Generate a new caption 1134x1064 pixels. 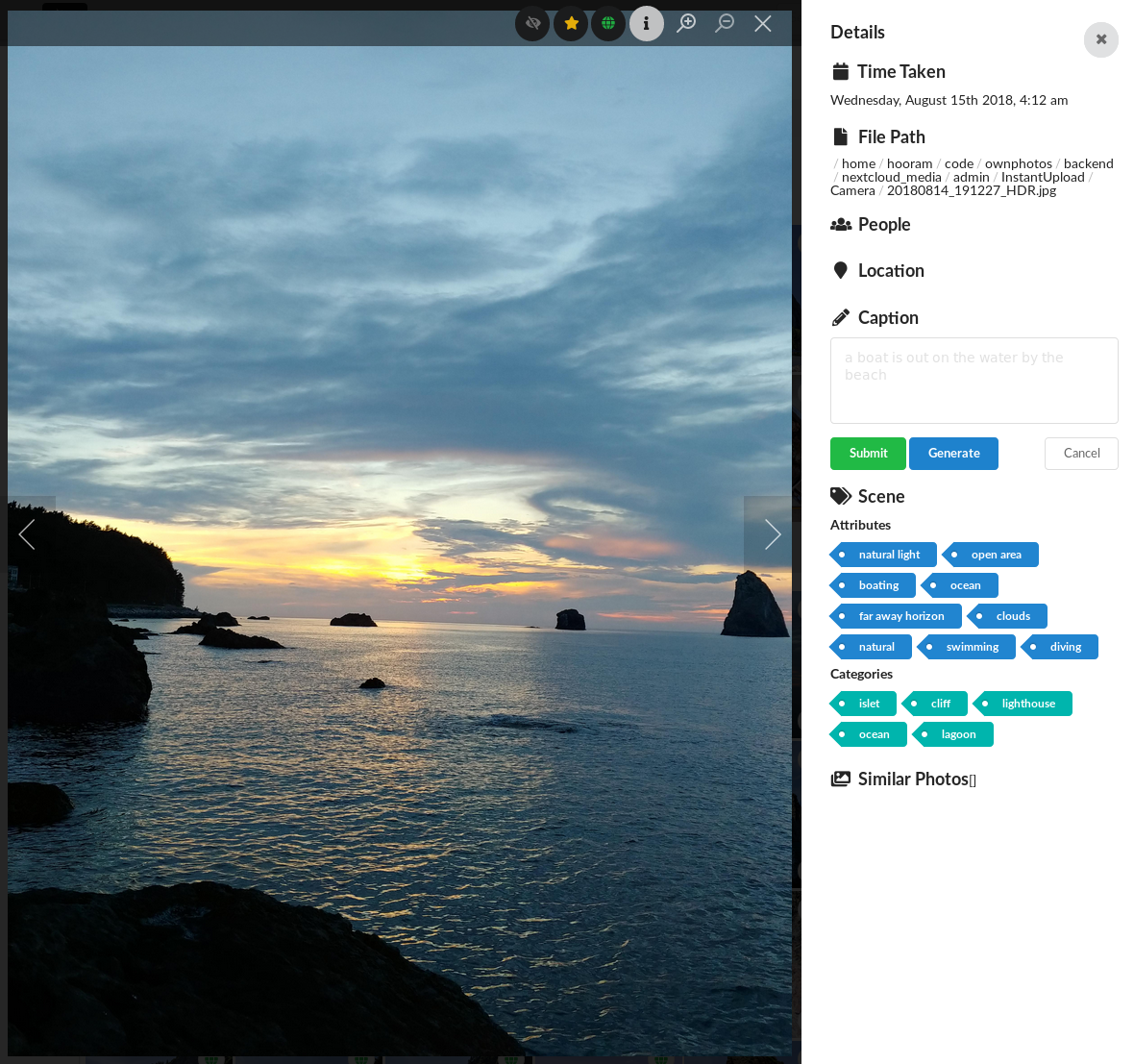point(953,453)
